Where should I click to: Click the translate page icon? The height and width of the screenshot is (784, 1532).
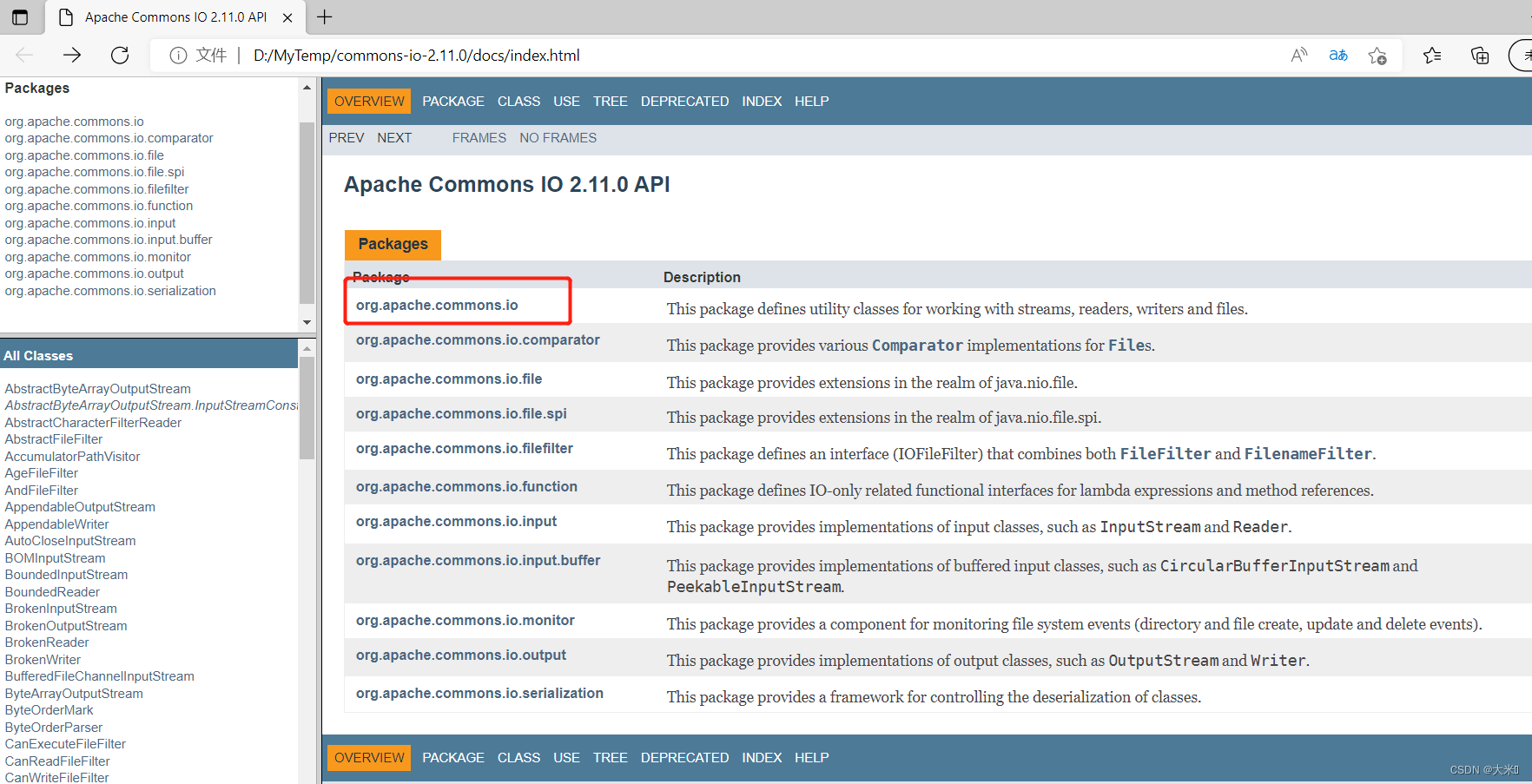coord(1338,56)
